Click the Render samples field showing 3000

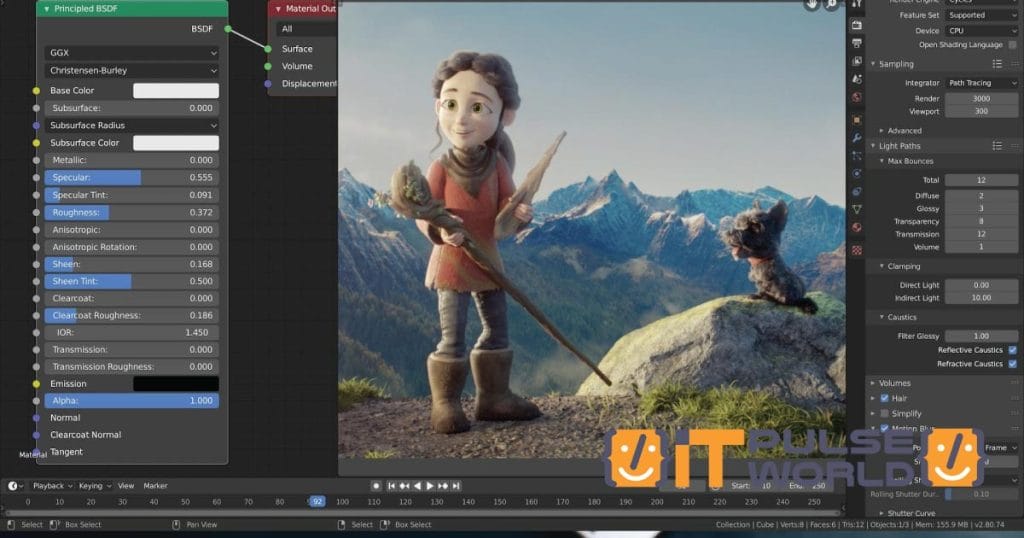980,99
